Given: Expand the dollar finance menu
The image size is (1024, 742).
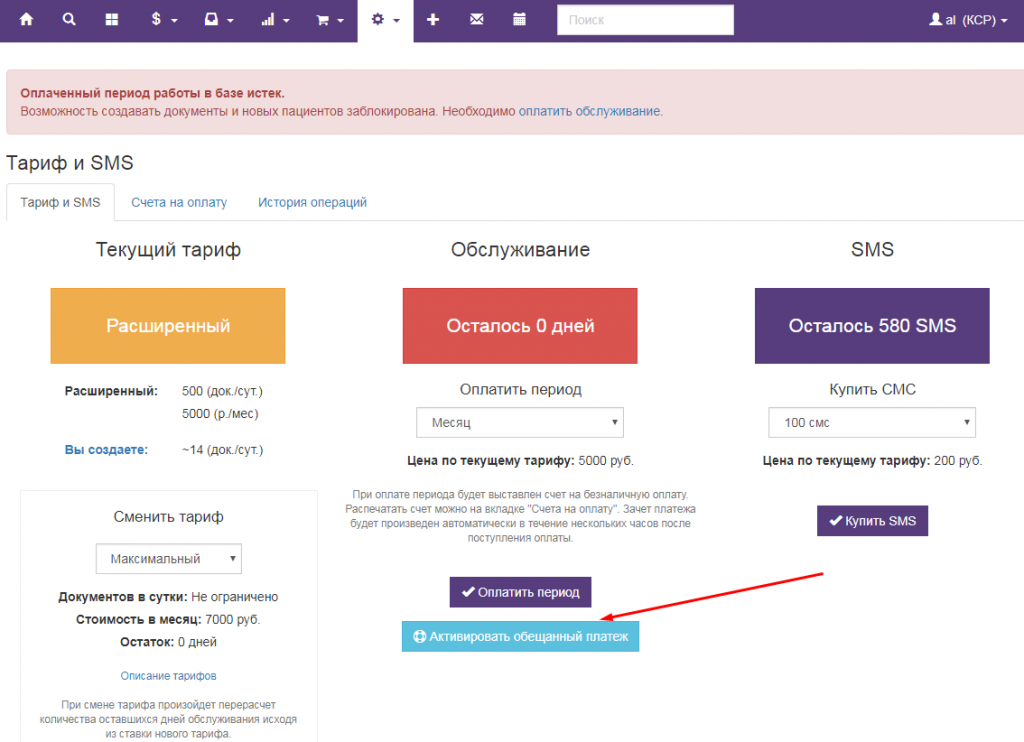Looking at the screenshot, I should point(163,20).
